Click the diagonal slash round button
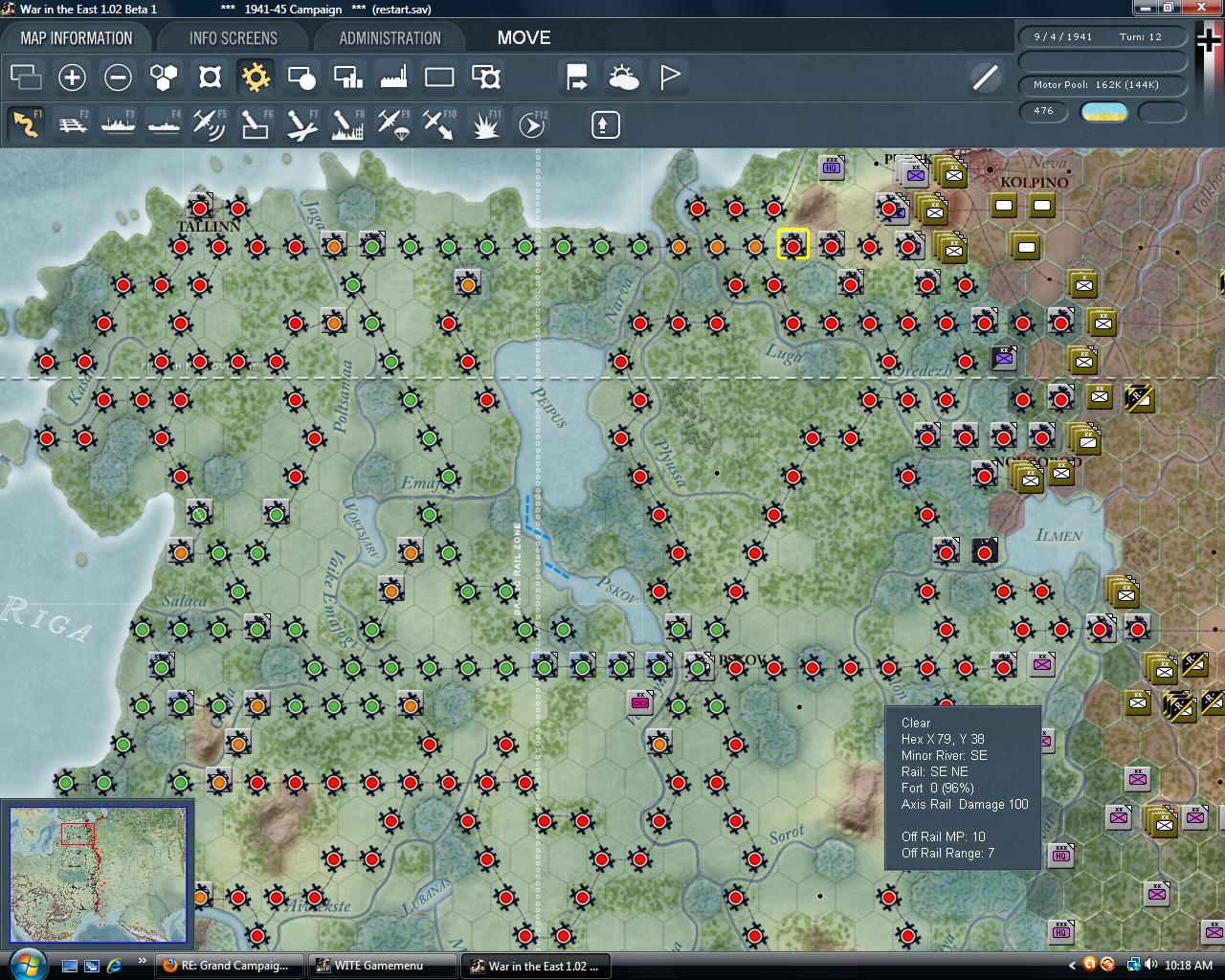This screenshot has height=980, width=1225. (985, 78)
